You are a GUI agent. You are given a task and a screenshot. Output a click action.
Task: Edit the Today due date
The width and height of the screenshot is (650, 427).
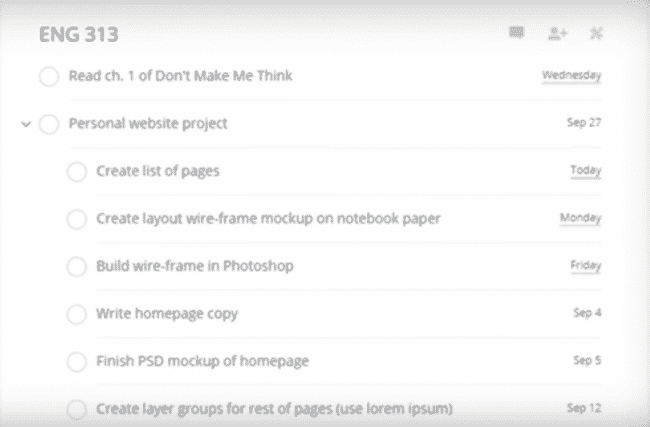[x=586, y=171]
